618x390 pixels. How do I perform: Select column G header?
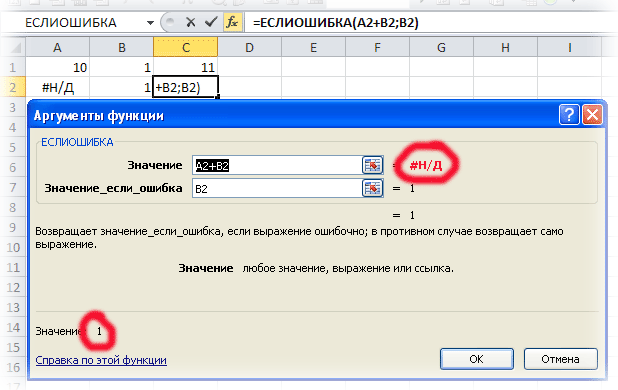tap(441, 48)
